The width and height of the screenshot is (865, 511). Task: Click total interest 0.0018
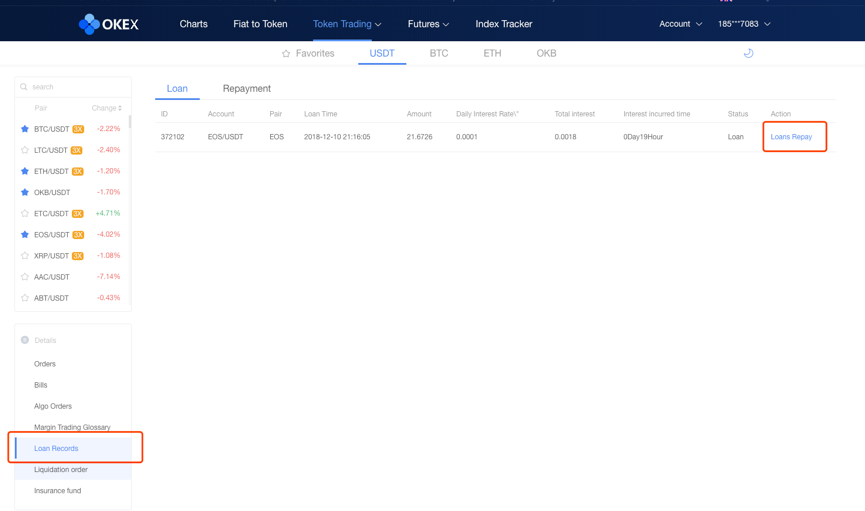[x=565, y=136]
